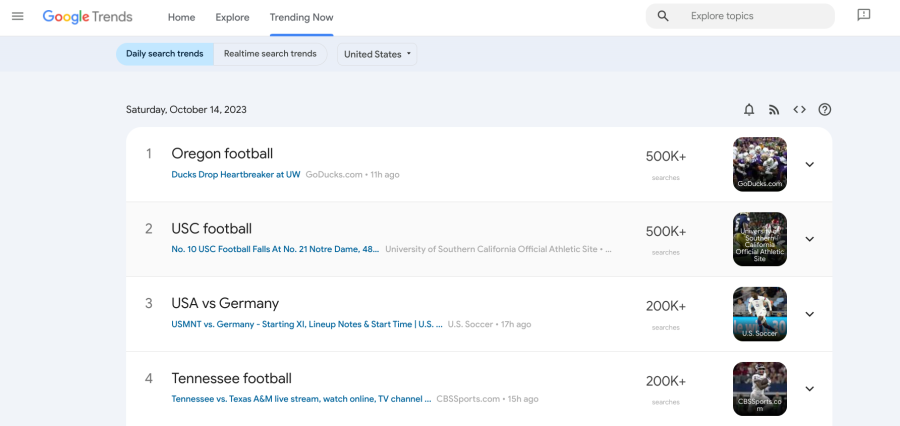Switch to Realtime search trends
This screenshot has width=900, height=426.
pos(270,54)
